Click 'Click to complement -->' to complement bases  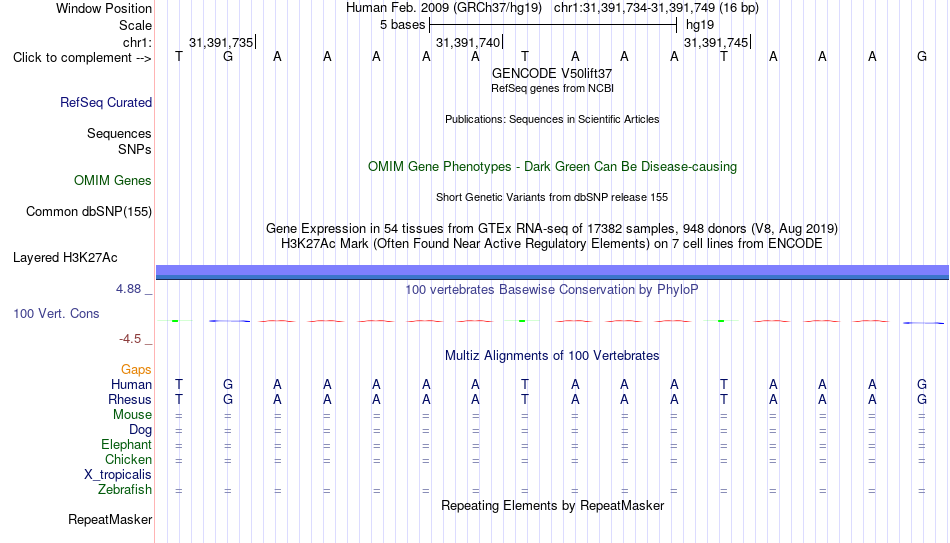pyautogui.click(x=82, y=58)
